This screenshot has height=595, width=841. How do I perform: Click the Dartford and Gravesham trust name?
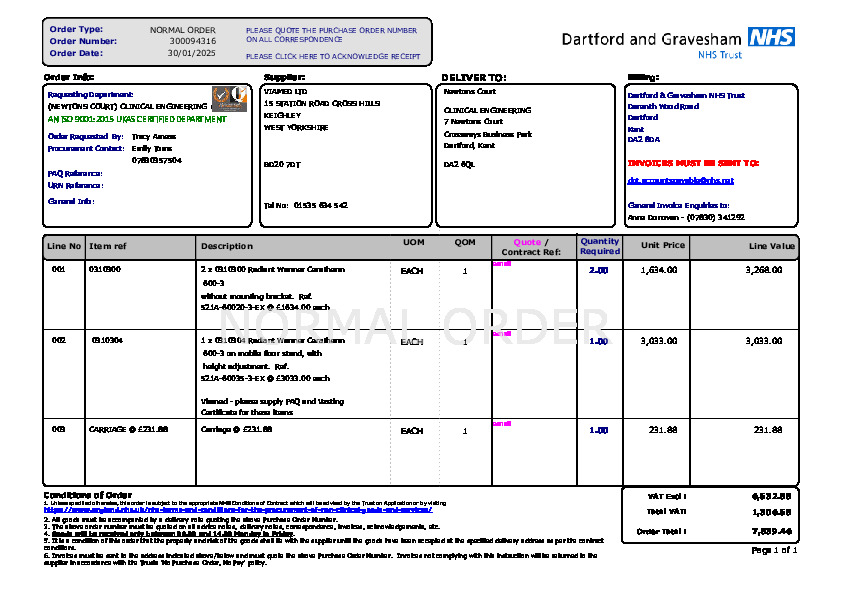click(x=652, y=40)
